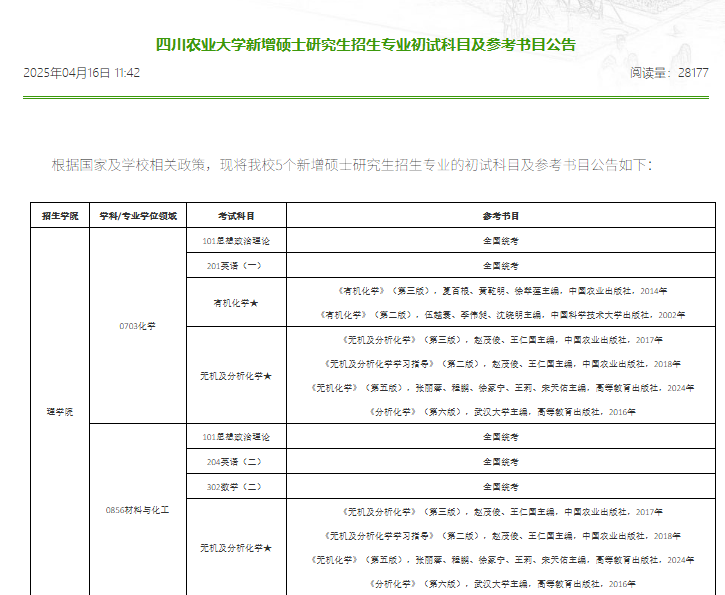Click 全国统考 beside 101思想政治理论 under 0856材料与化工
The image size is (725, 595).
coord(501,437)
